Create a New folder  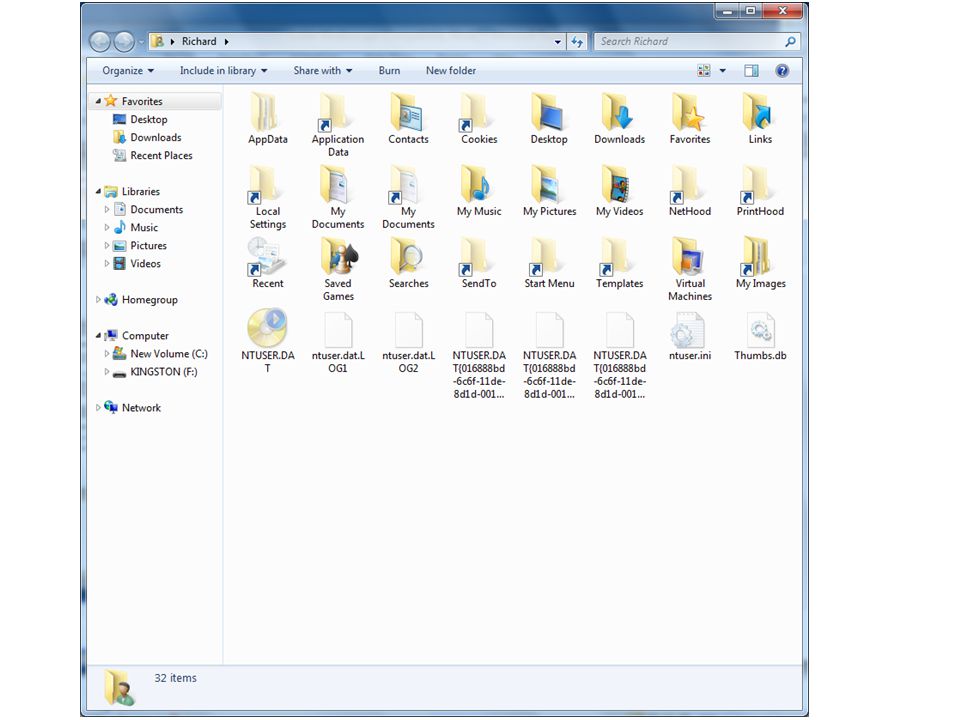tap(451, 70)
